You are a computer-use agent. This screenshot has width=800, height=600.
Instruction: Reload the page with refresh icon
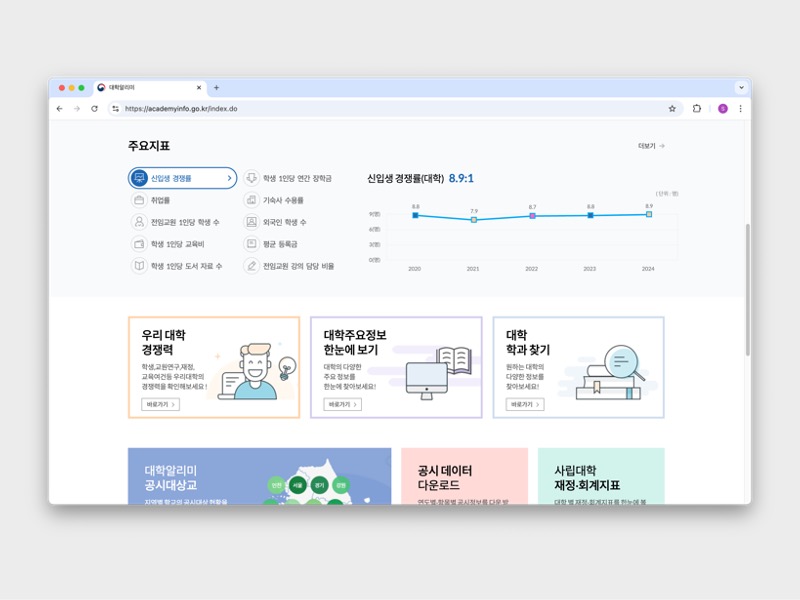(94, 109)
